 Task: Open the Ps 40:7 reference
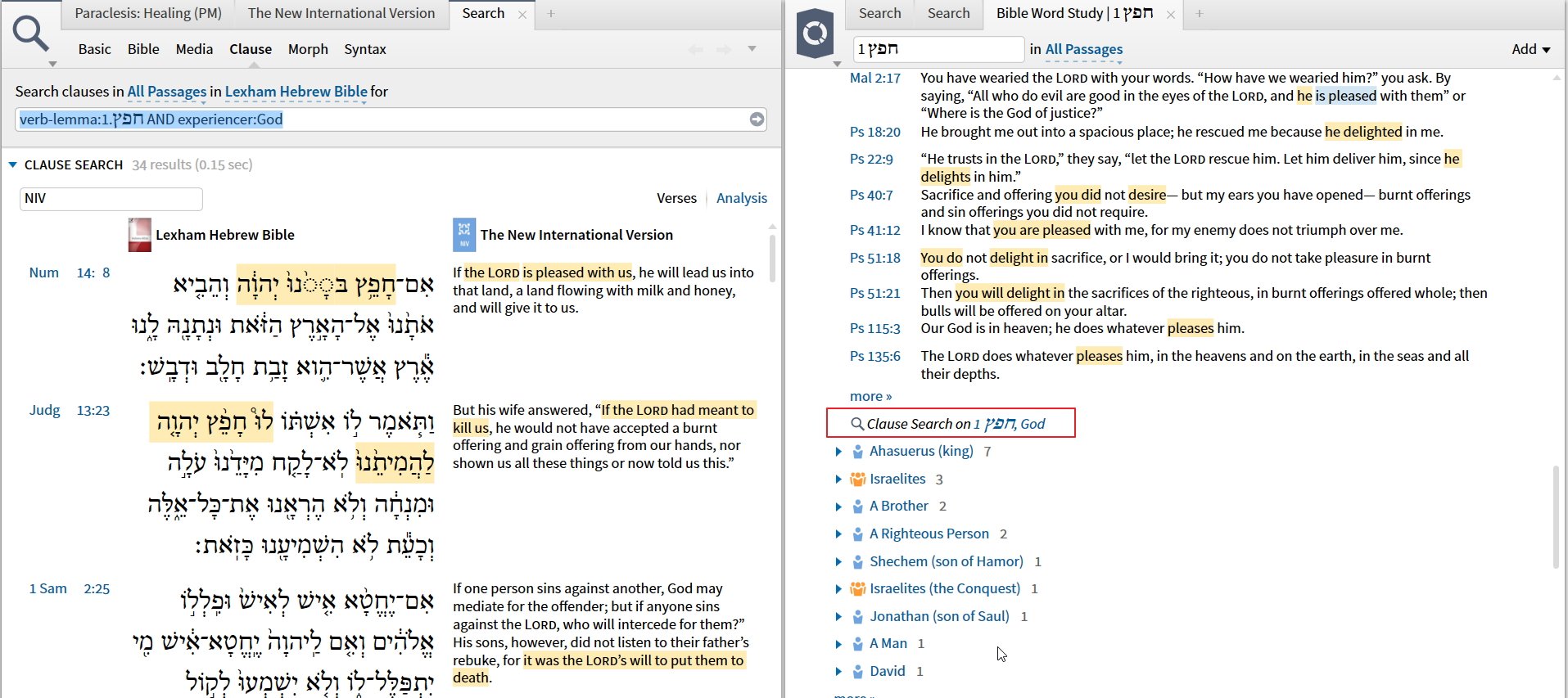coord(871,195)
